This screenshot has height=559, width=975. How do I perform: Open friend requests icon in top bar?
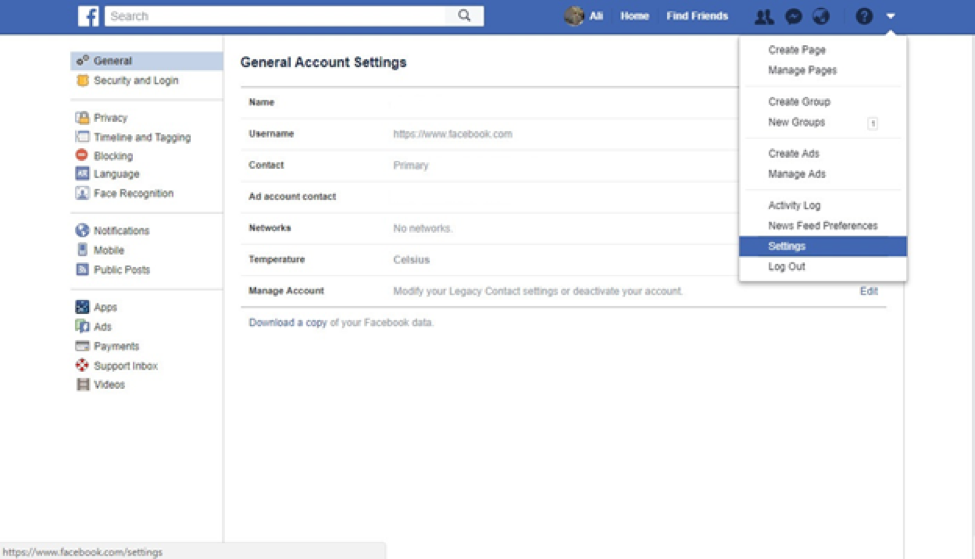click(x=764, y=17)
